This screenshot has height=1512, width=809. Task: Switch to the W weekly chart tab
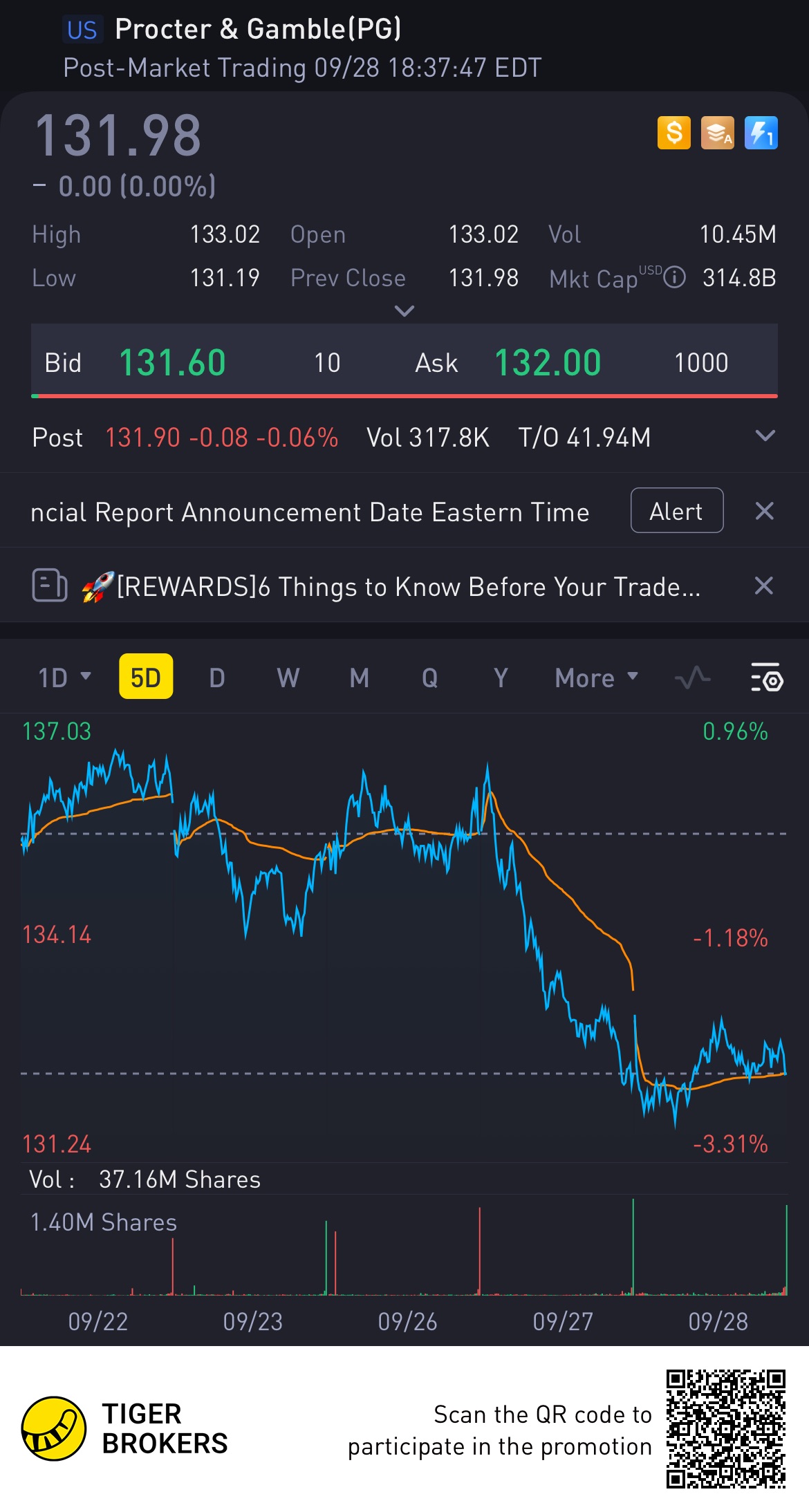[288, 678]
